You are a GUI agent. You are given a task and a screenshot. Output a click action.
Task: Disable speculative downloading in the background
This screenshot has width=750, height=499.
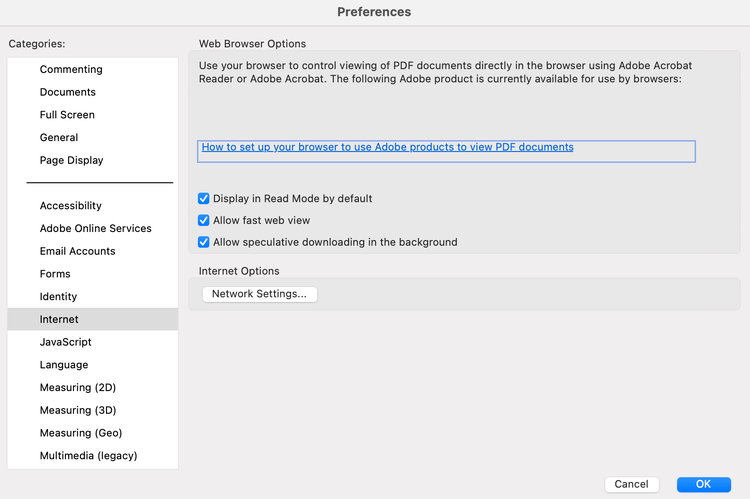[204, 242]
